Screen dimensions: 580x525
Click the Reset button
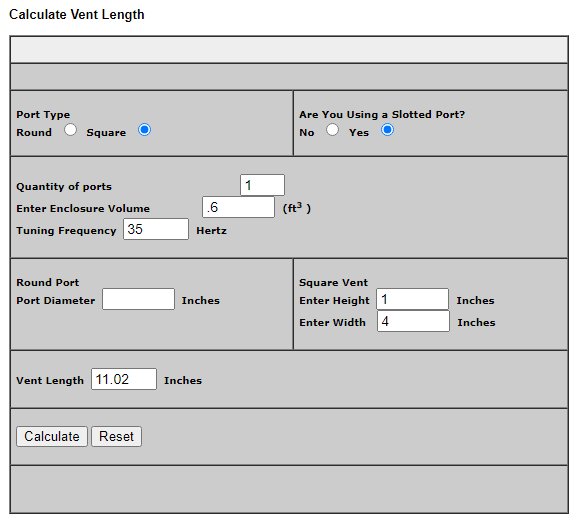[116, 437]
